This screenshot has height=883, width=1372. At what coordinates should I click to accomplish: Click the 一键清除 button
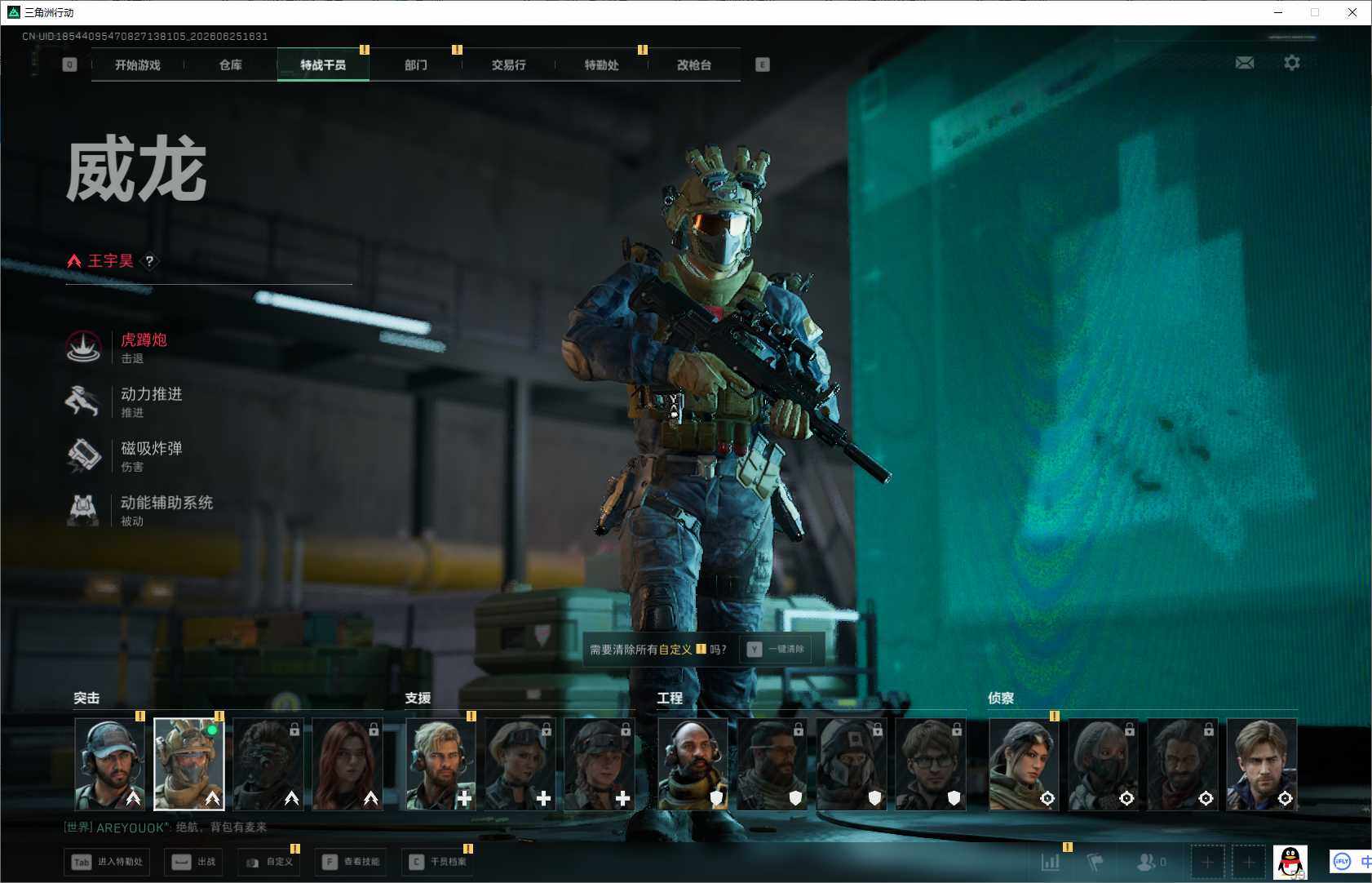tap(777, 650)
